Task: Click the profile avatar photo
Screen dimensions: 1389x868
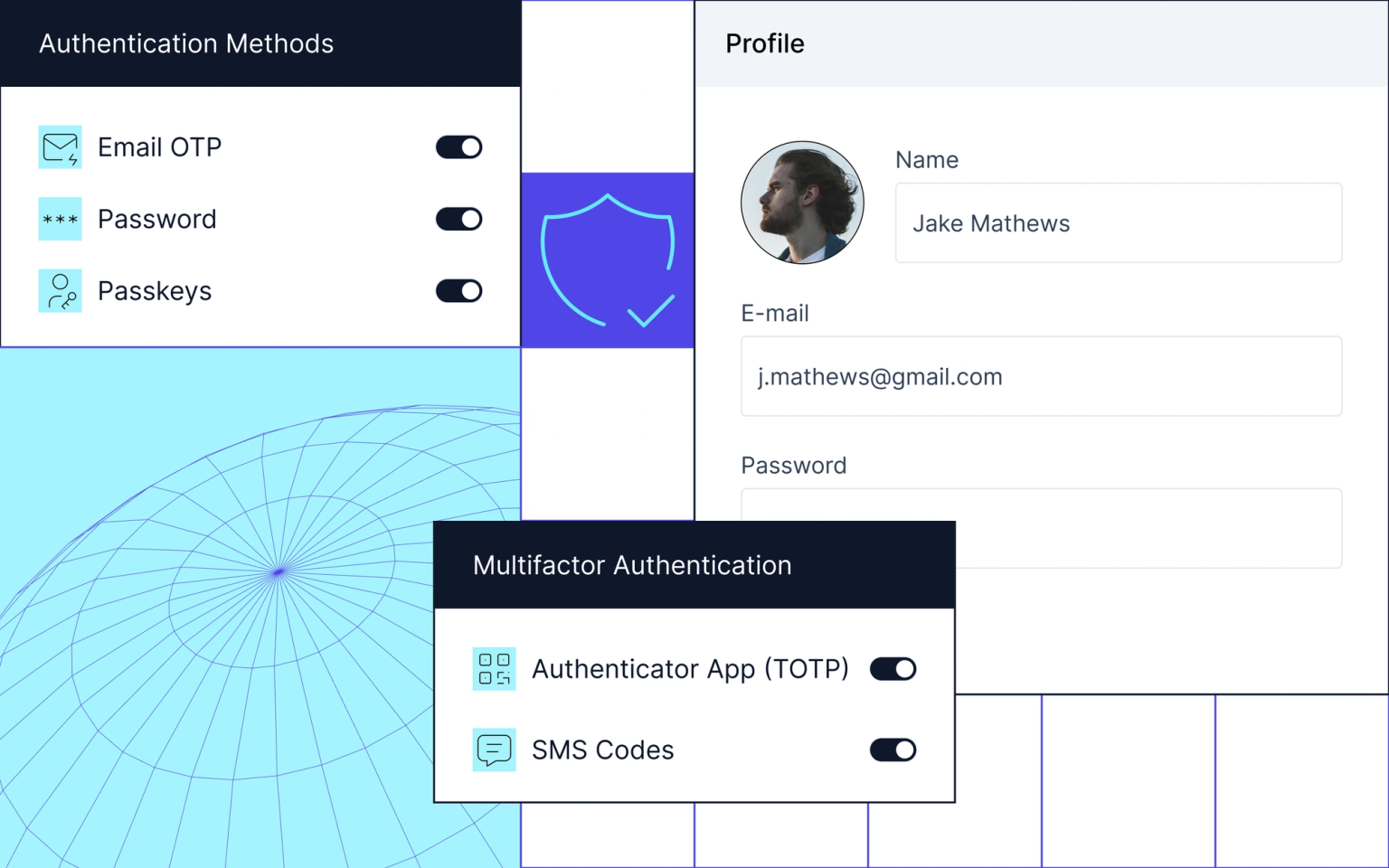Action: pos(802,203)
